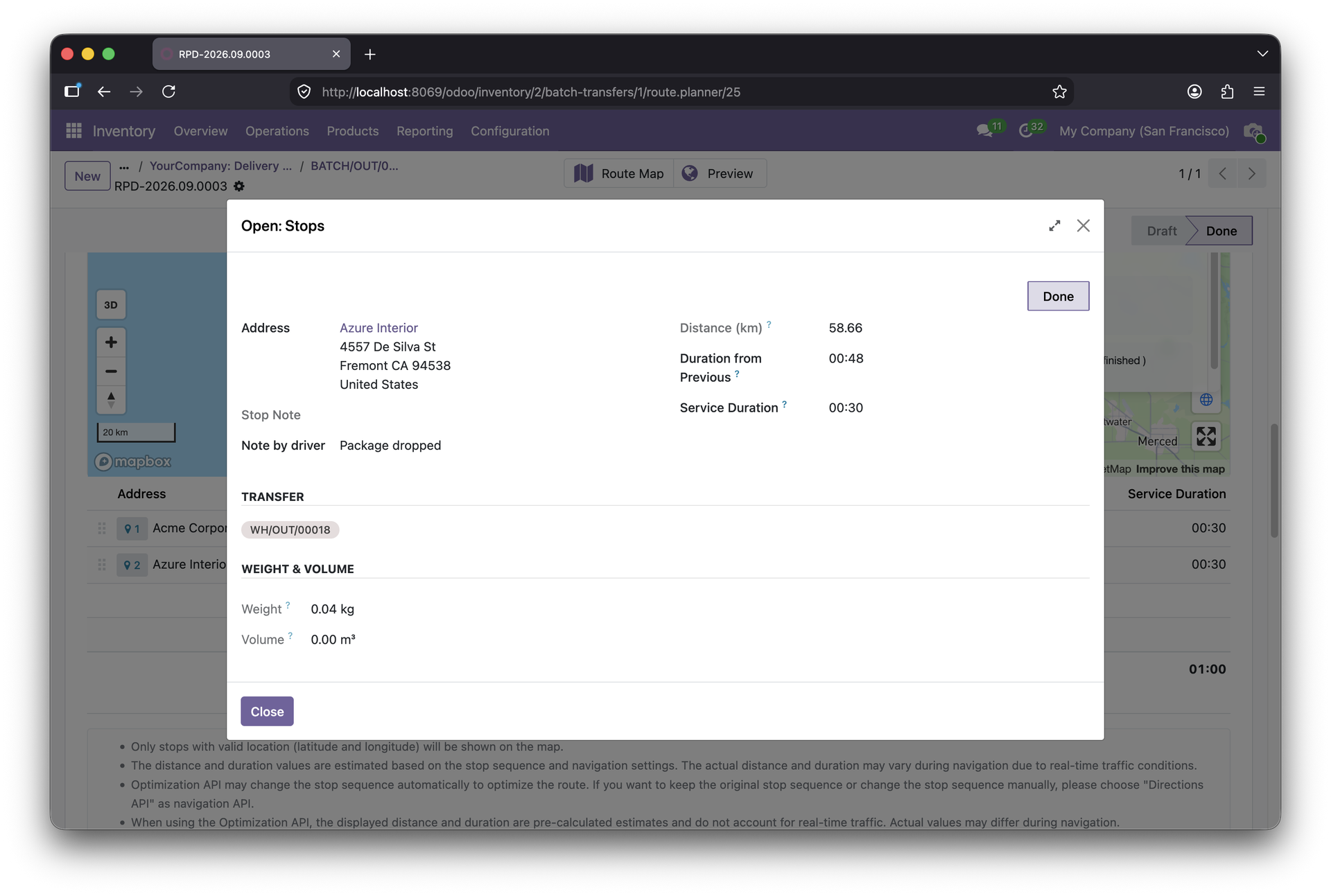Screen dimensions: 1331x896
Task: Open the Azure Interior address link
Action: pyautogui.click(x=379, y=328)
